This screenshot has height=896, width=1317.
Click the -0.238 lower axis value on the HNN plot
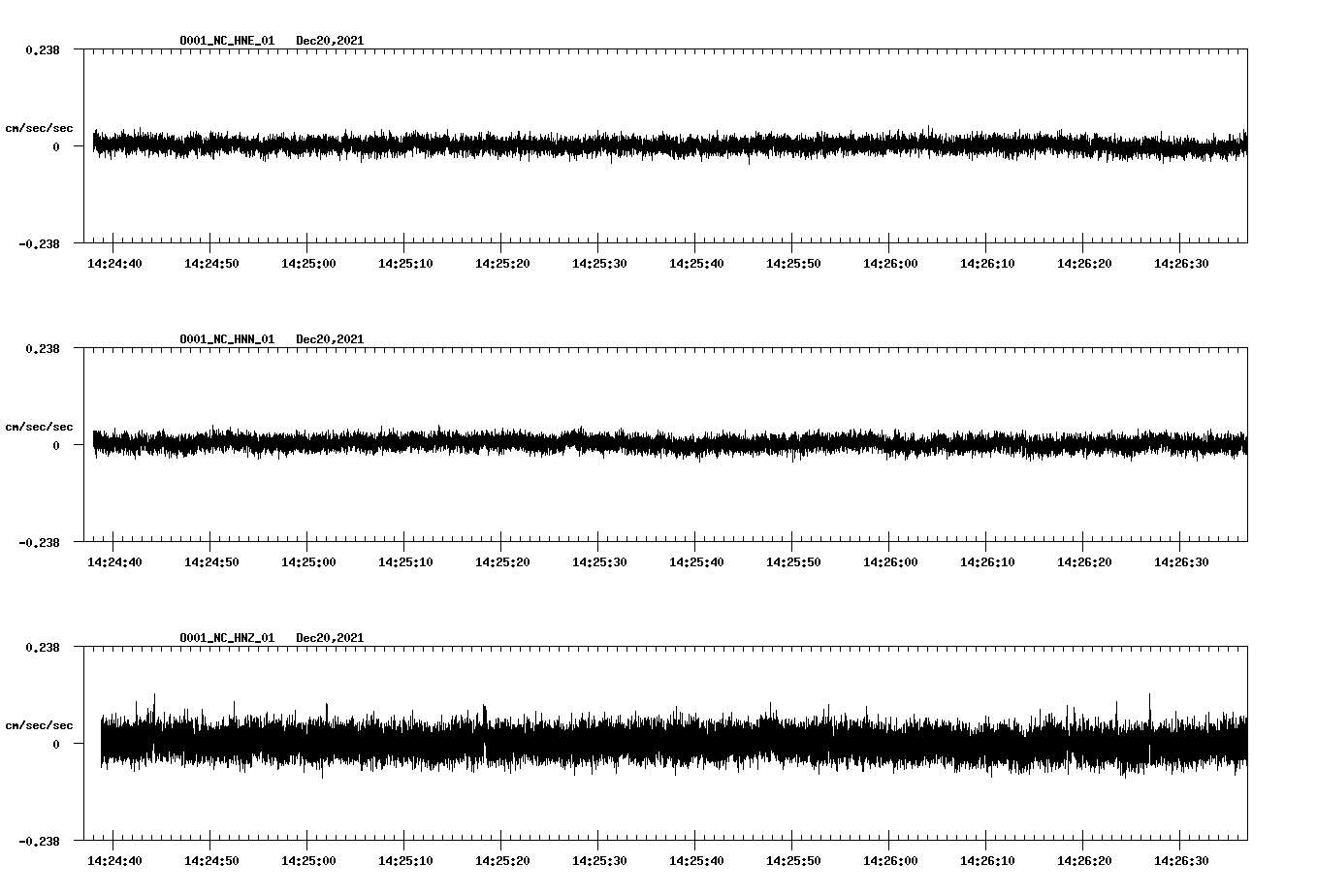[x=39, y=542]
